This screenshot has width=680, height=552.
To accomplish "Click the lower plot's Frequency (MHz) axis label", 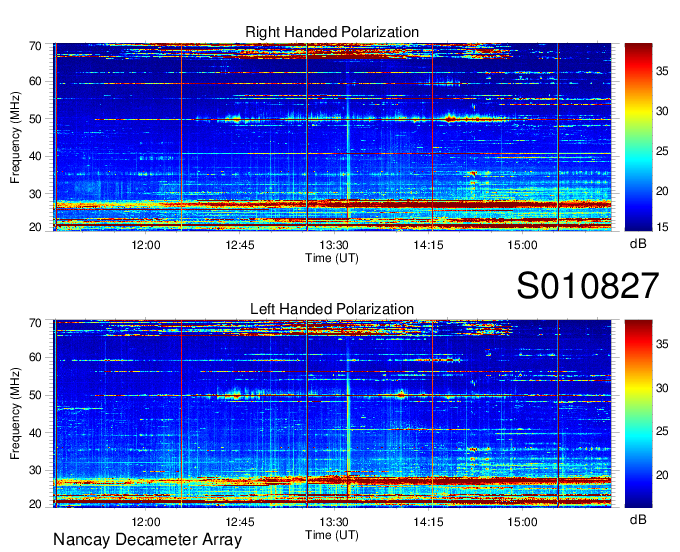I will 15,414.
